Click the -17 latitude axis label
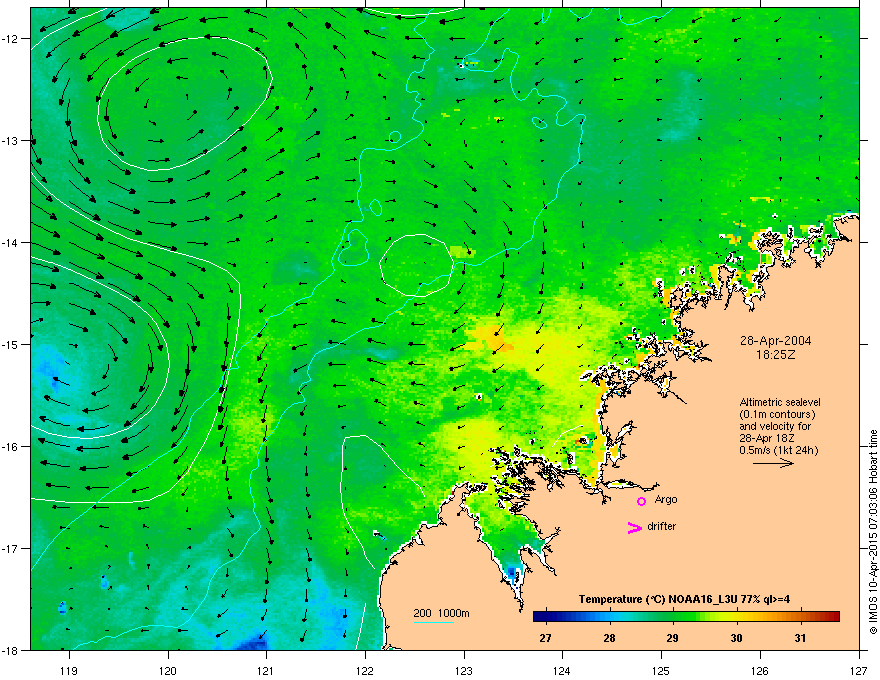880x680 pixels. coord(10,549)
